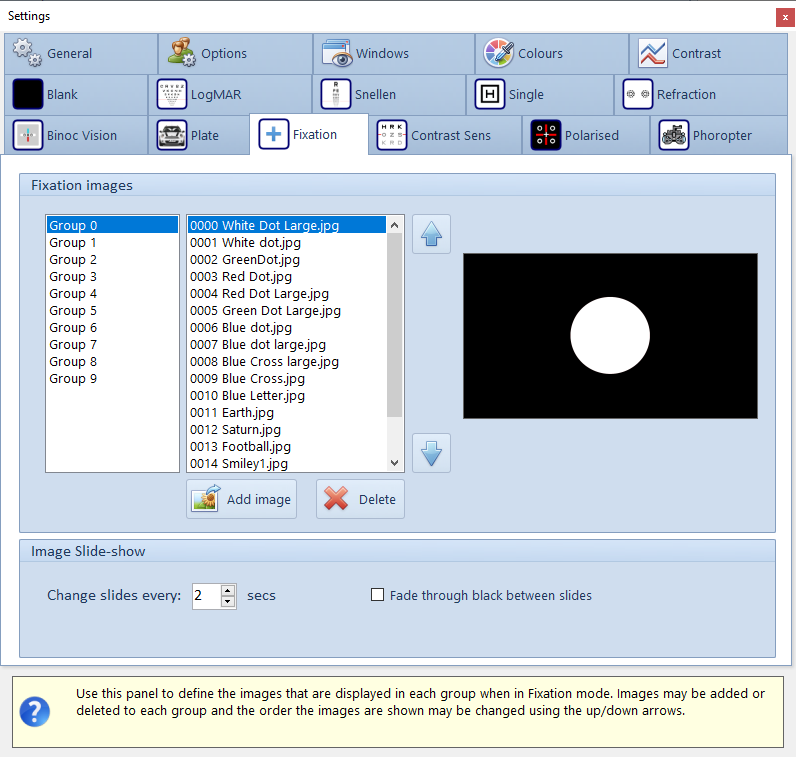
Task: Increase slide interval with up spinner arrow
Action: point(228,590)
